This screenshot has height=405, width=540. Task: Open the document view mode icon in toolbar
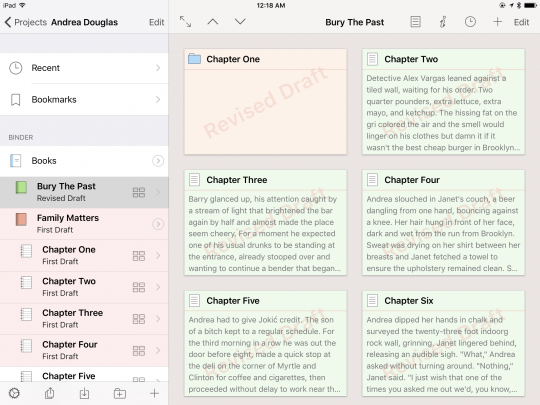pyautogui.click(x=415, y=22)
